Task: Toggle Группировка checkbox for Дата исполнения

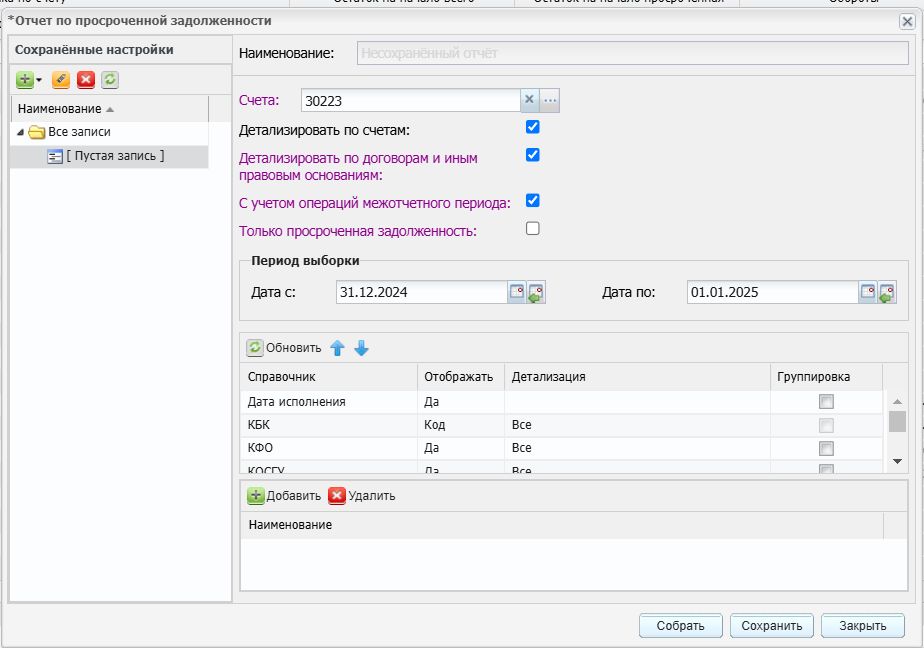Action: 826,402
